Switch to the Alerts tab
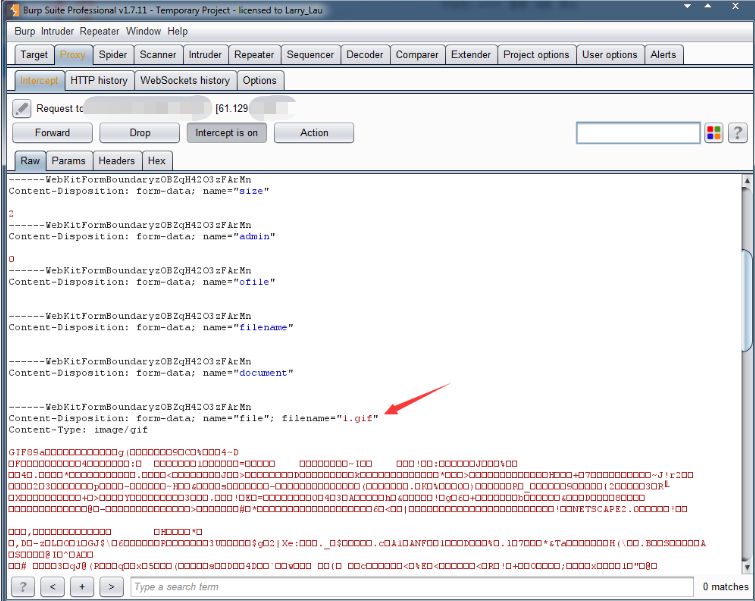 coord(663,55)
